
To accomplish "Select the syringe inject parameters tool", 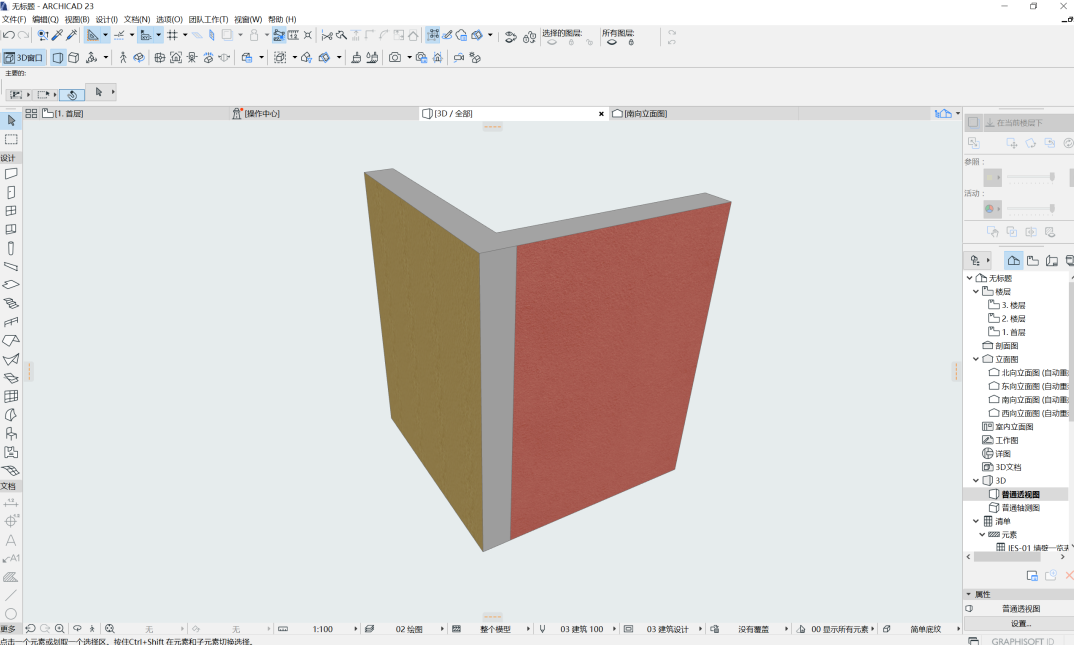I will pos(72,35).
